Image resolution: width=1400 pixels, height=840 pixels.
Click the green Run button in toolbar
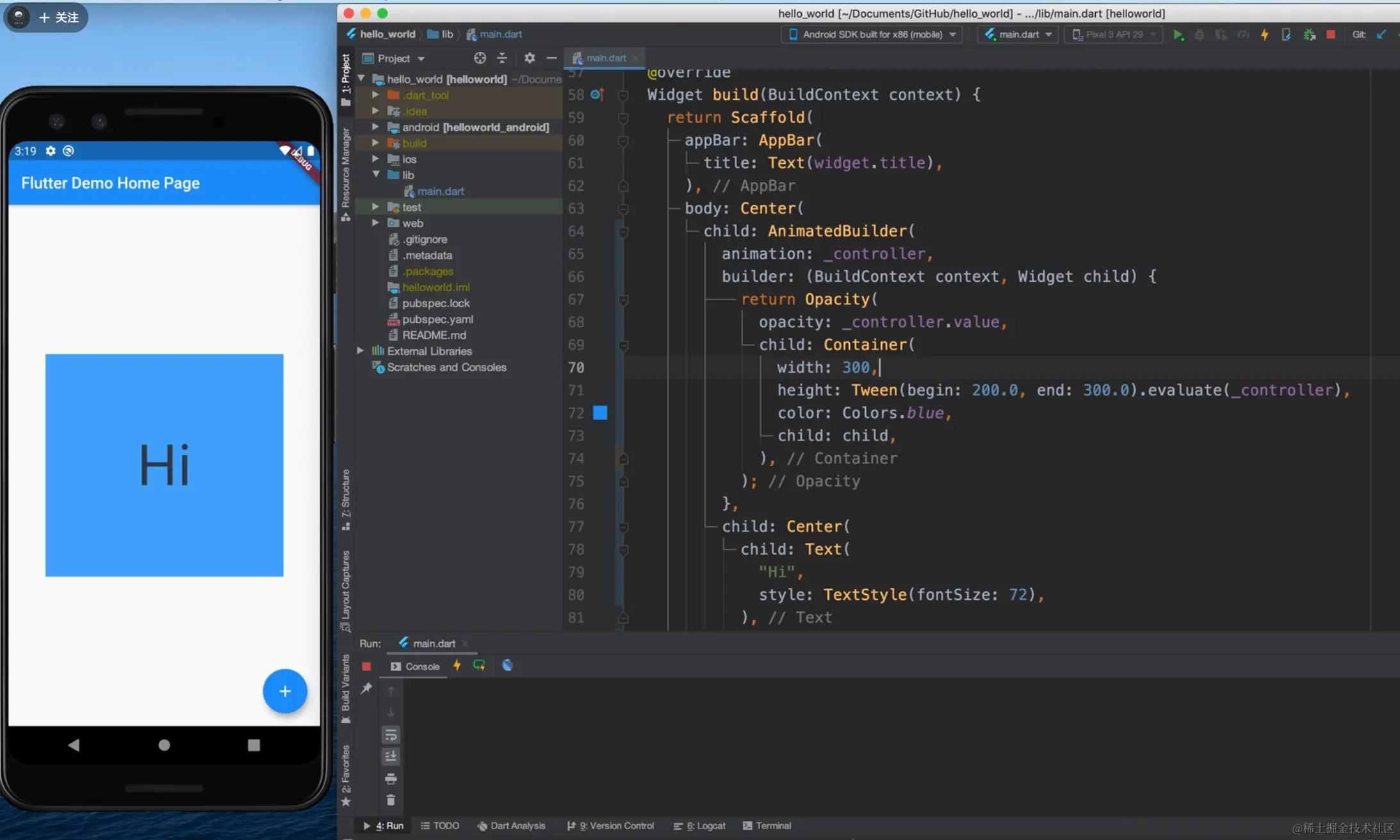point(1178,35)
